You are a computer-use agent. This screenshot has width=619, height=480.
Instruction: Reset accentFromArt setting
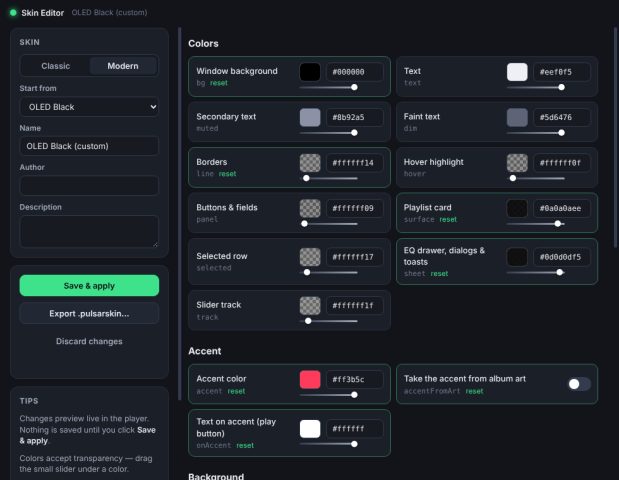point(474,391)
